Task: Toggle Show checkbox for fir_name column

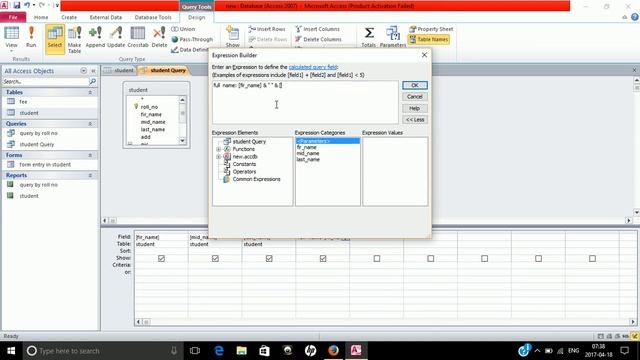Action: click(x=161, y=258)
